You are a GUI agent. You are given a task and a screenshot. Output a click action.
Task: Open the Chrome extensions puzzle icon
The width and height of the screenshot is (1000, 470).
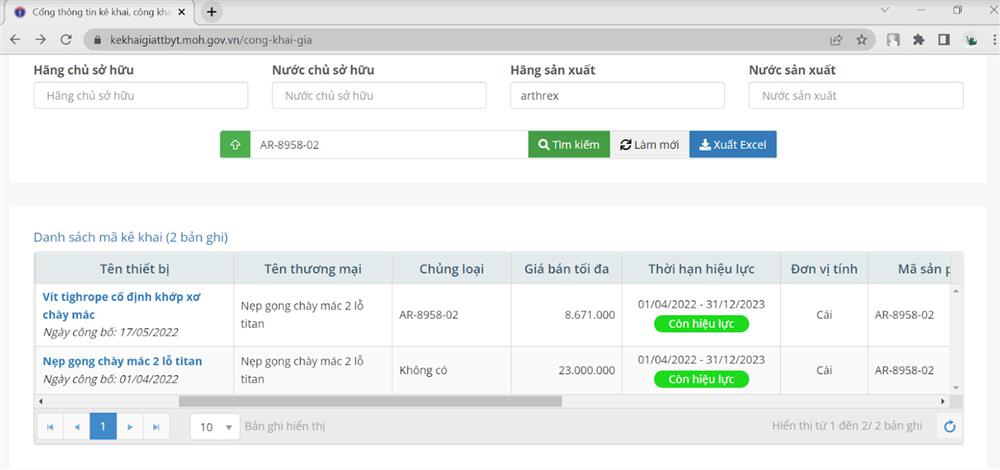(918, 40)
